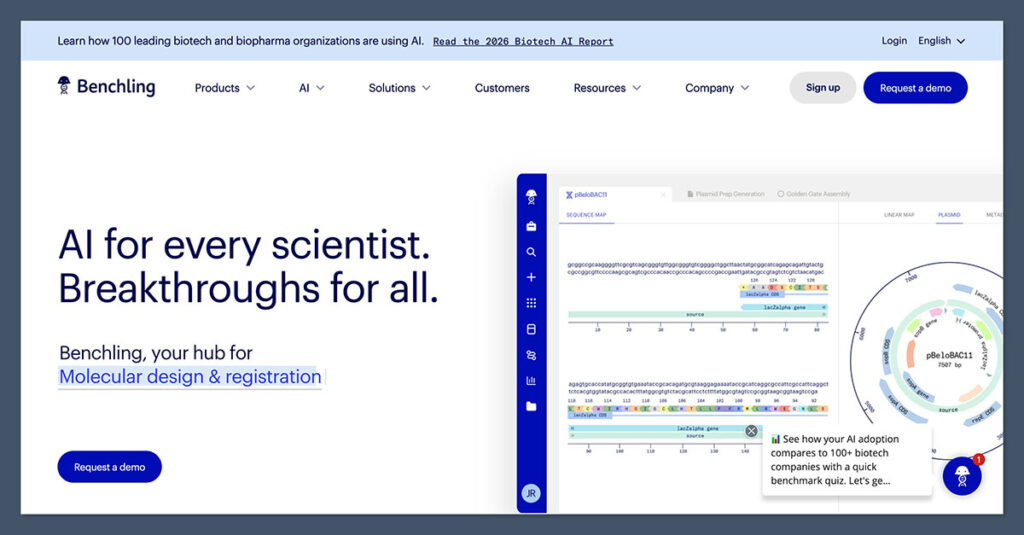The image size is (1024, 535).
Task: Click the plus create icon in sidebar
Action: click(x=531, y=277)
